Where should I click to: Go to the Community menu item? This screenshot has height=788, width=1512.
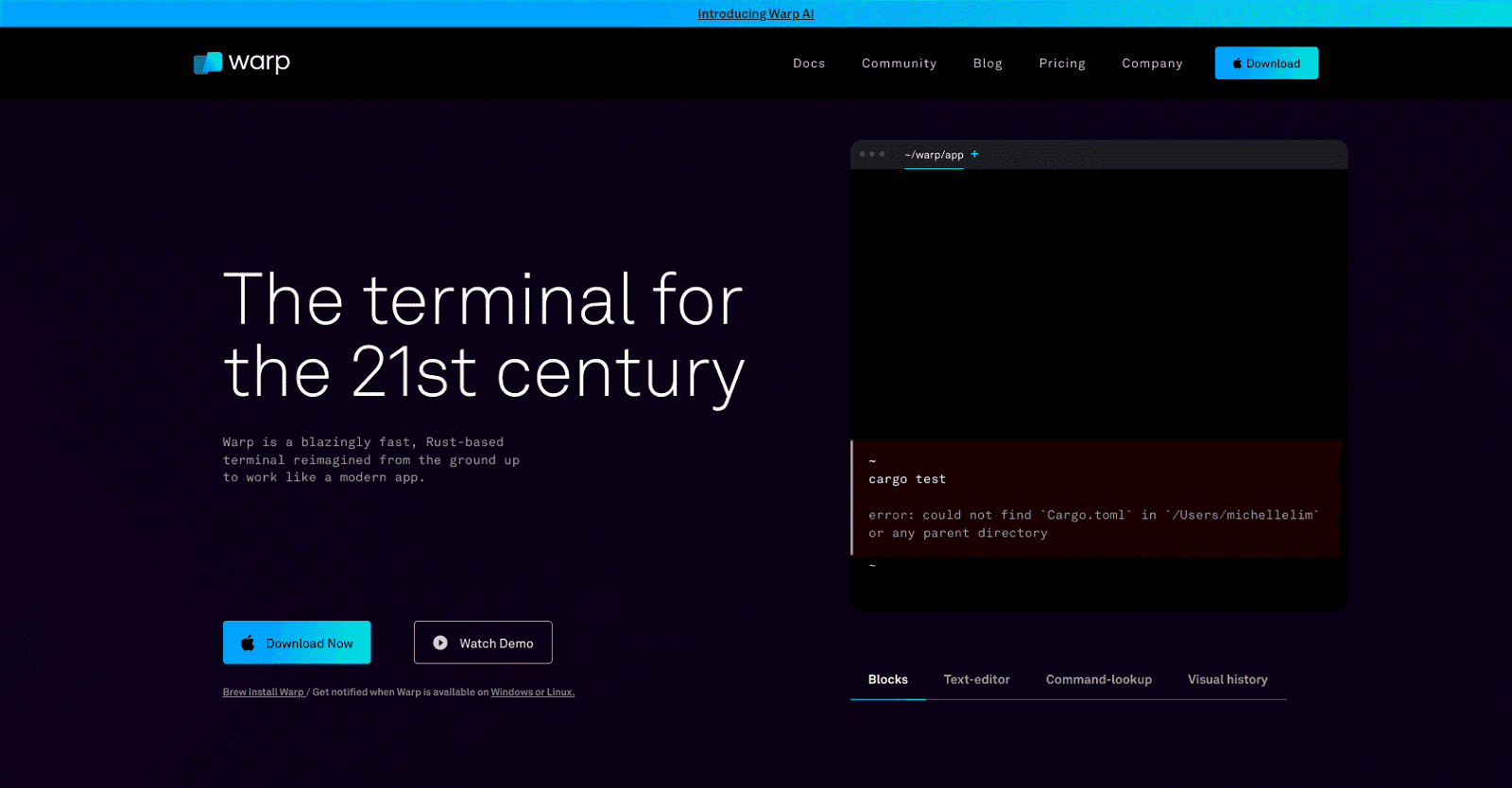899,63
